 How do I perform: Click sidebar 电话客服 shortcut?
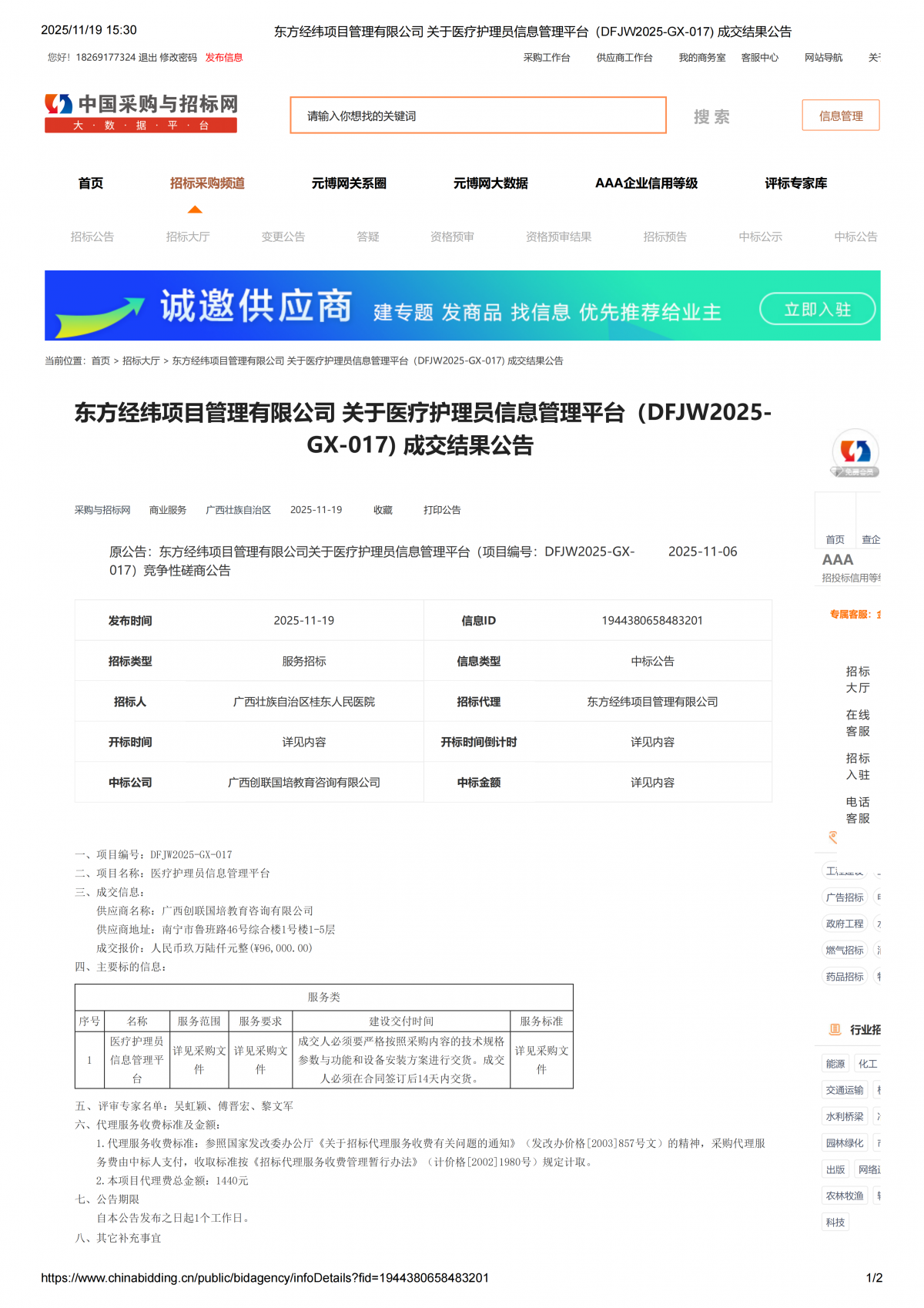[858, 810]
